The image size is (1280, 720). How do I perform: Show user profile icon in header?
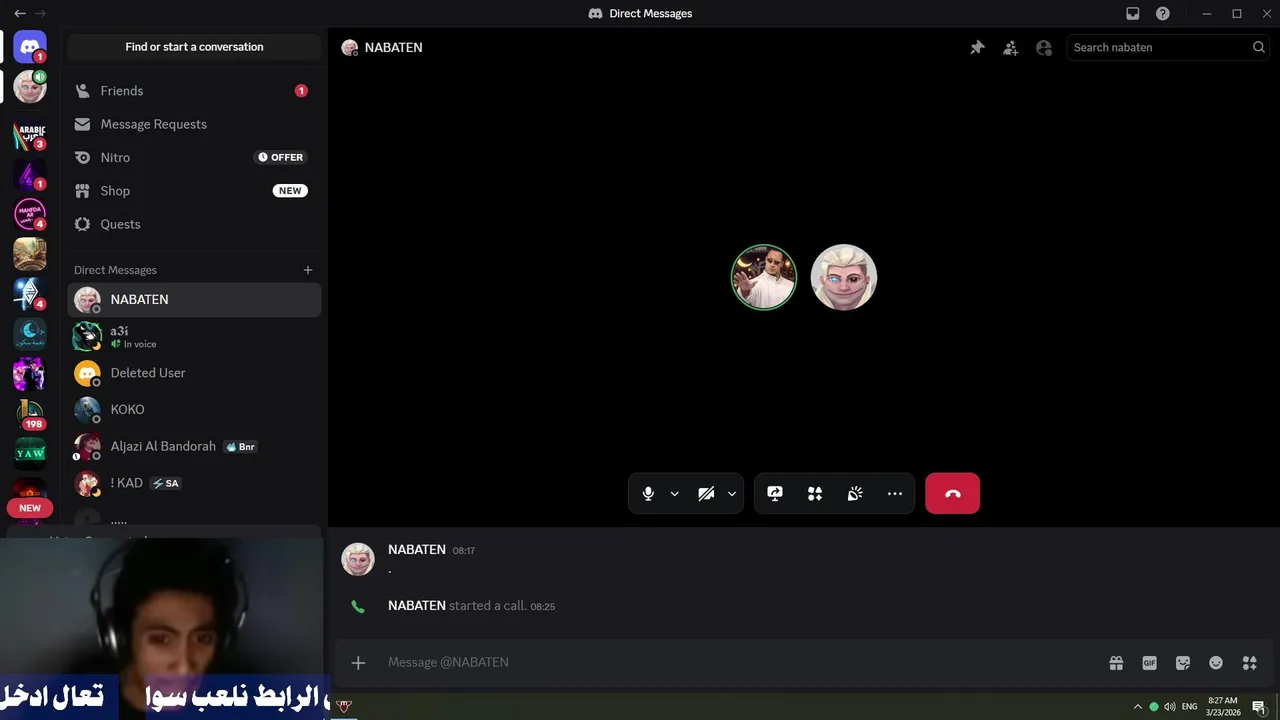1044,47
